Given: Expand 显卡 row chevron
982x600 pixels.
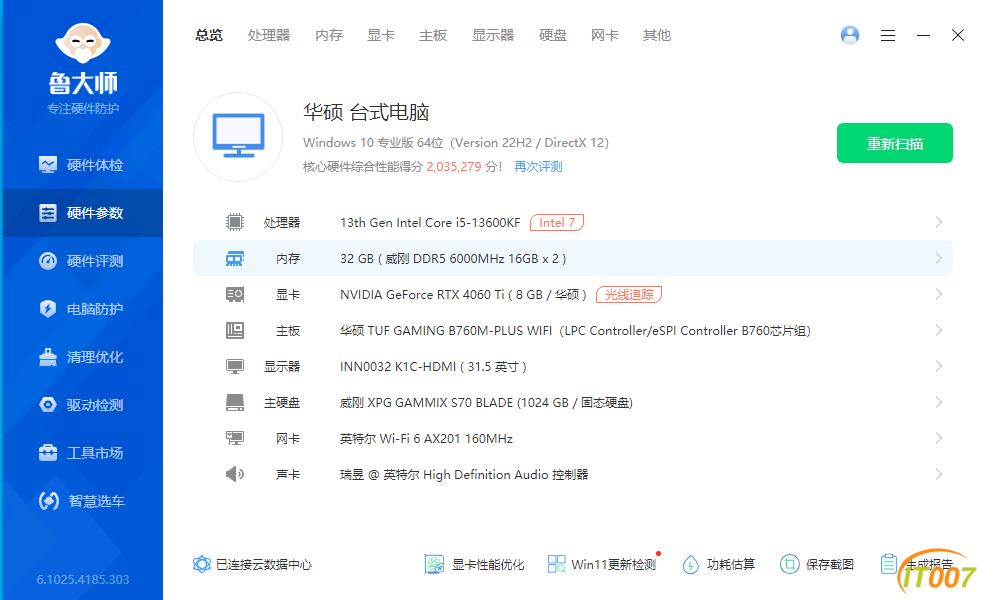Looking at the screenshot, I should 938,294.
